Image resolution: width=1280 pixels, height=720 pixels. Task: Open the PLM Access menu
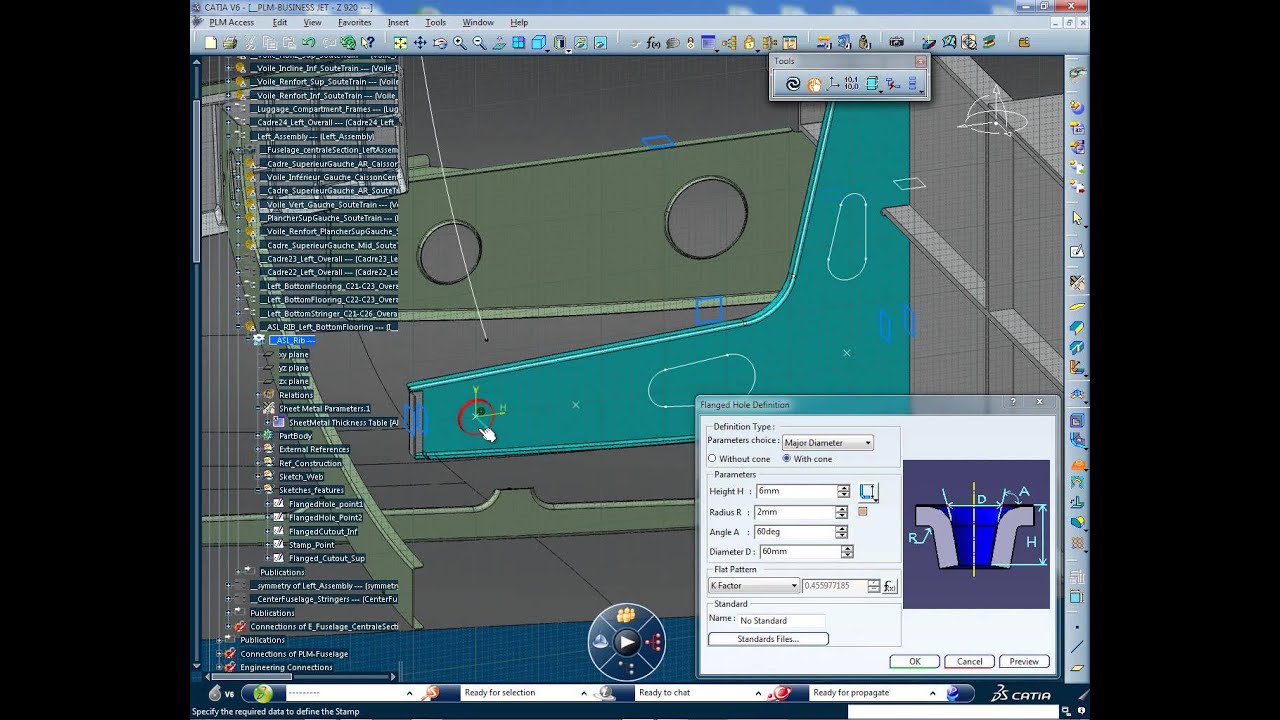231,22
